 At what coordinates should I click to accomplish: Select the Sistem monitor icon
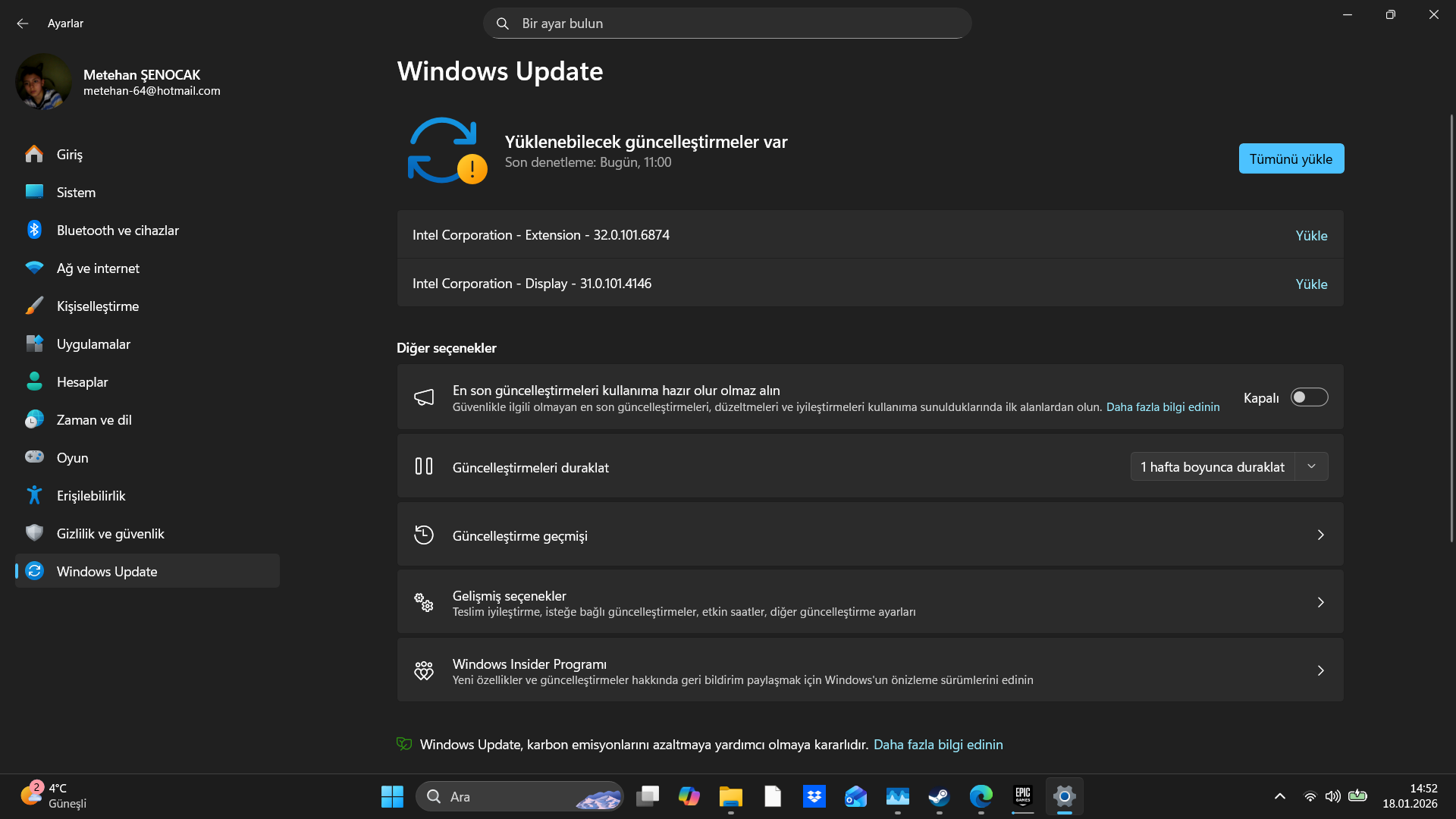[x=34, y=192]
